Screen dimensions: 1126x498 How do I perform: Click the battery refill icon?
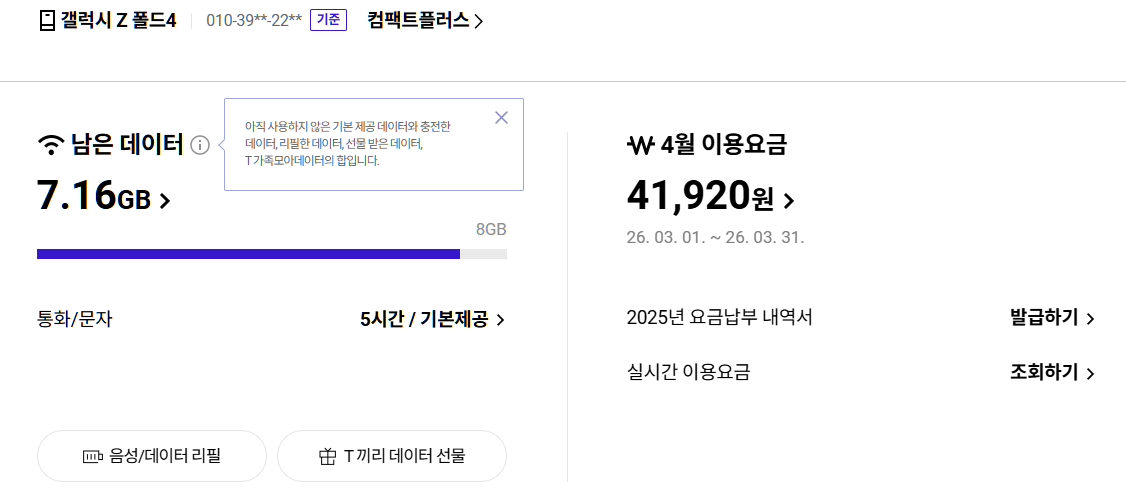[93, 457]
